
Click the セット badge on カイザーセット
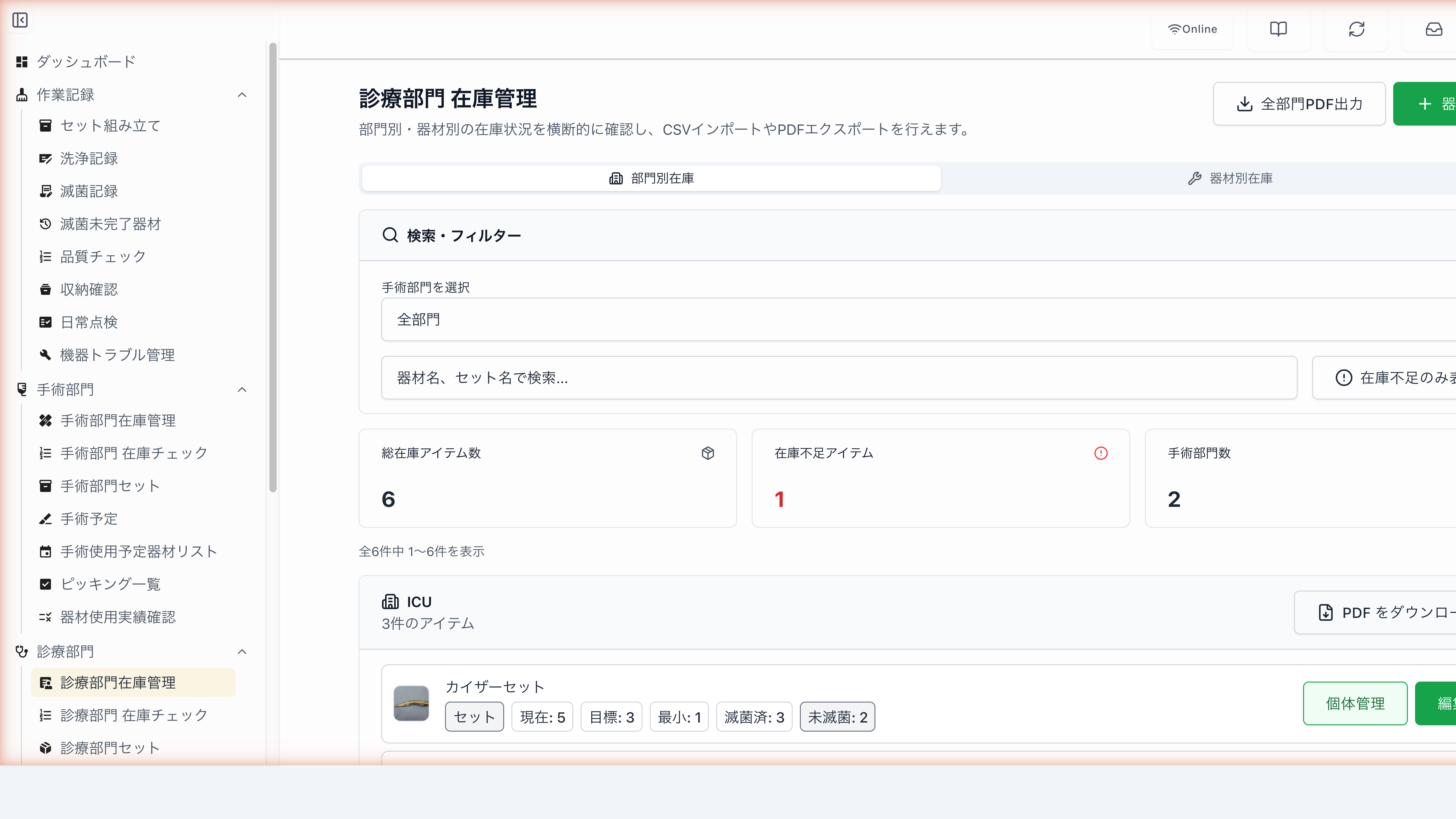(x=474, y=717)
